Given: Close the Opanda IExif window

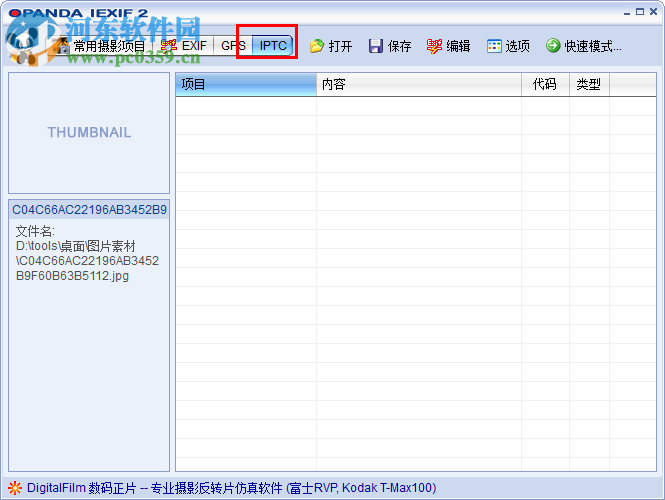Looking at the screenshot, I should point(654,12).
